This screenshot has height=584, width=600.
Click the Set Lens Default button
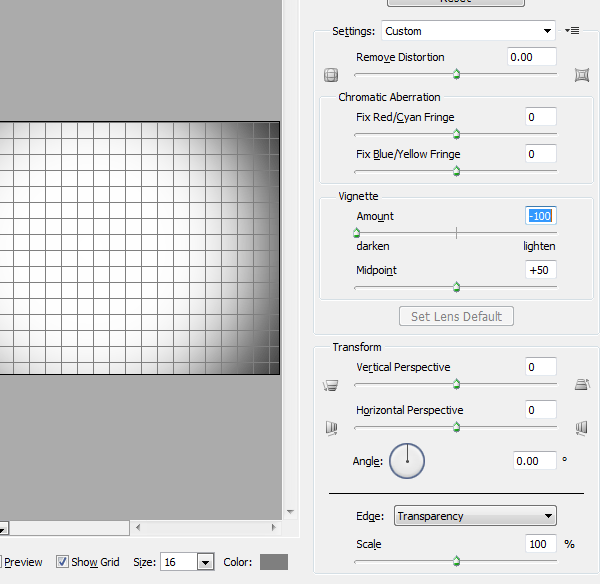point(456,316)
